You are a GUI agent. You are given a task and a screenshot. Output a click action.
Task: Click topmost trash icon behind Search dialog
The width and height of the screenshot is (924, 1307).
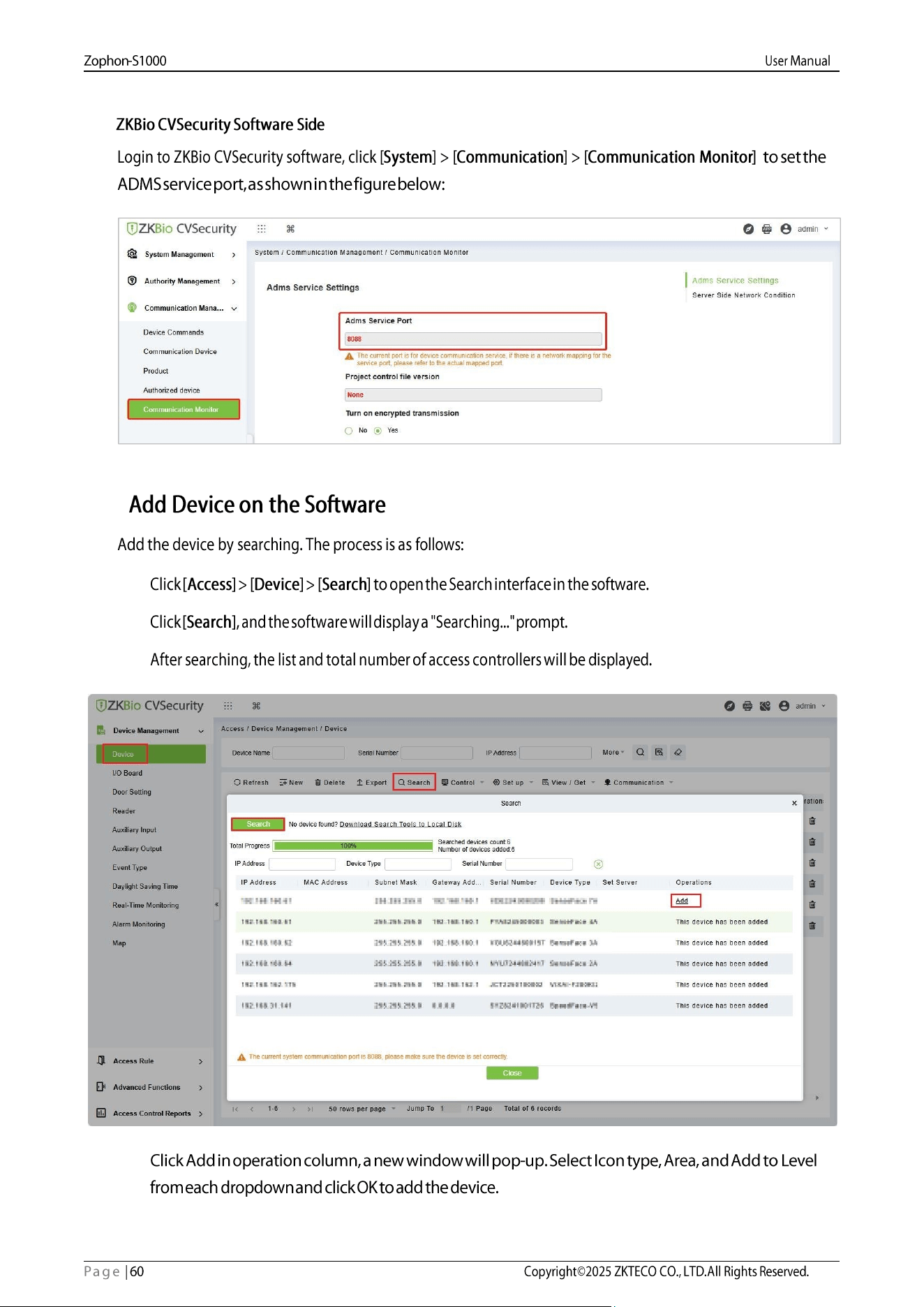[x=812, y=821]
